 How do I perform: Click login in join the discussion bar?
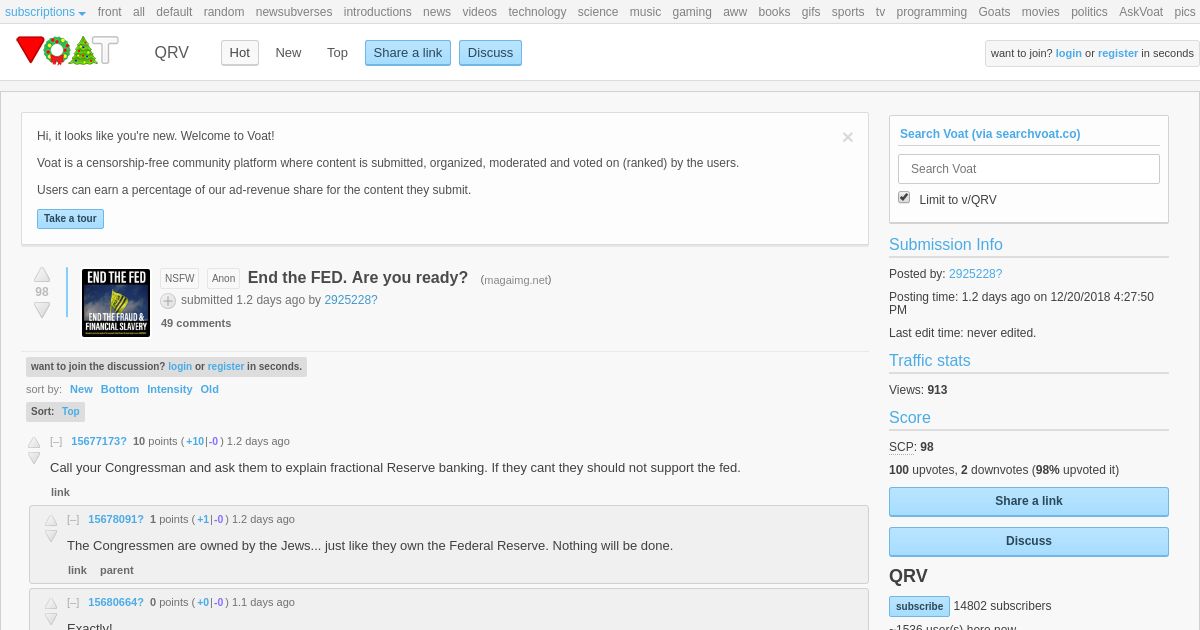[180, 367]
